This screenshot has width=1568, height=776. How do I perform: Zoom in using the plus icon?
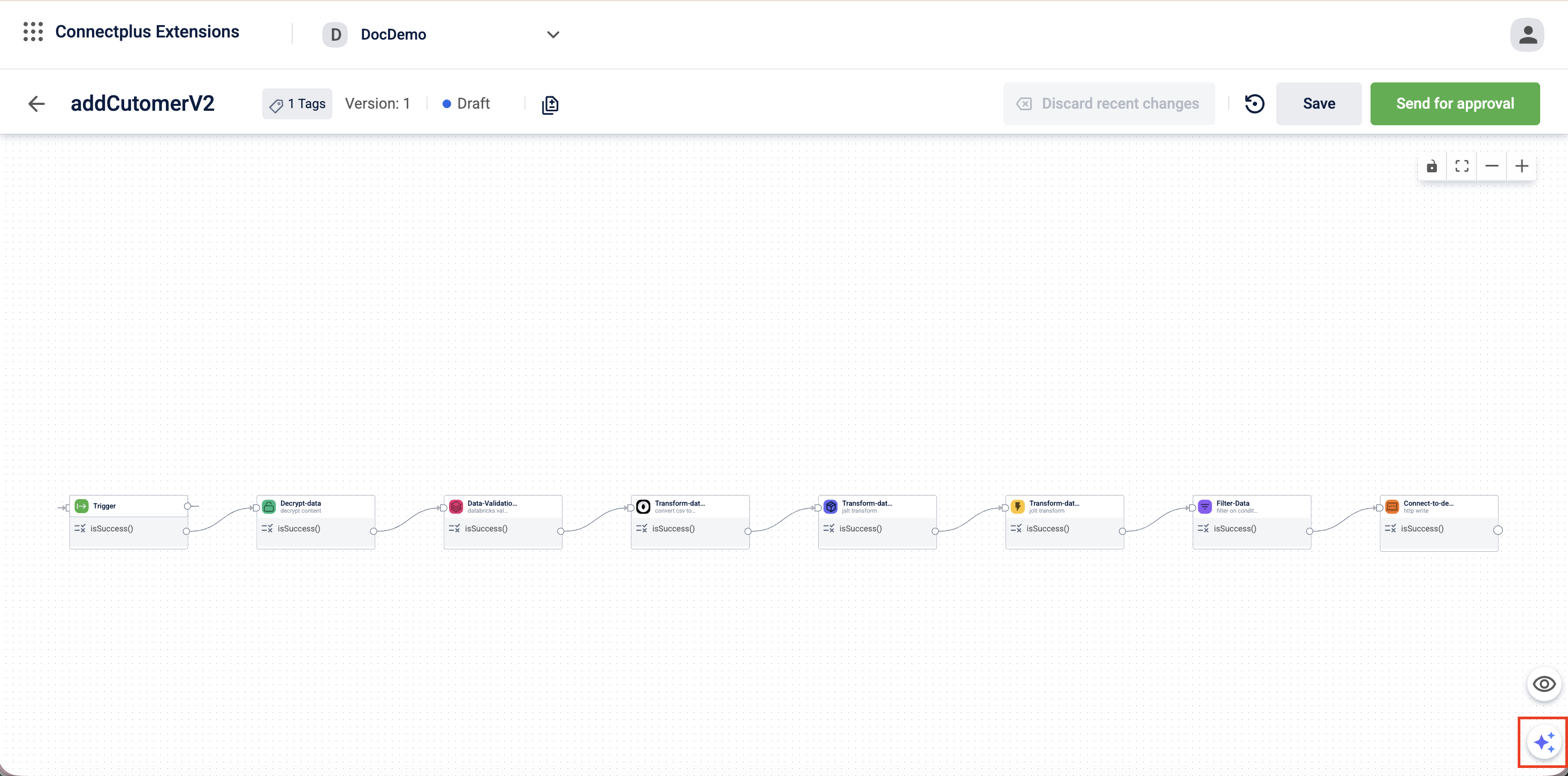coord(1521,166)
